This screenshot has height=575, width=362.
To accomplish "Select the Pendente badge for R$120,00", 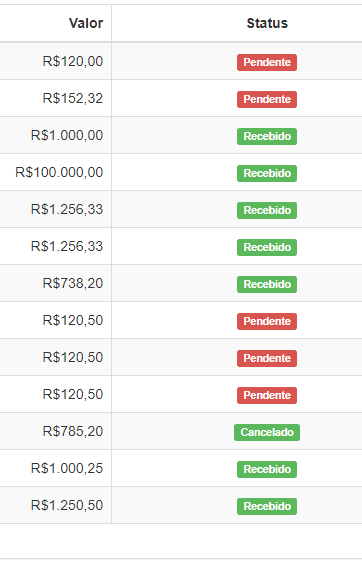I will pos(267,62).
